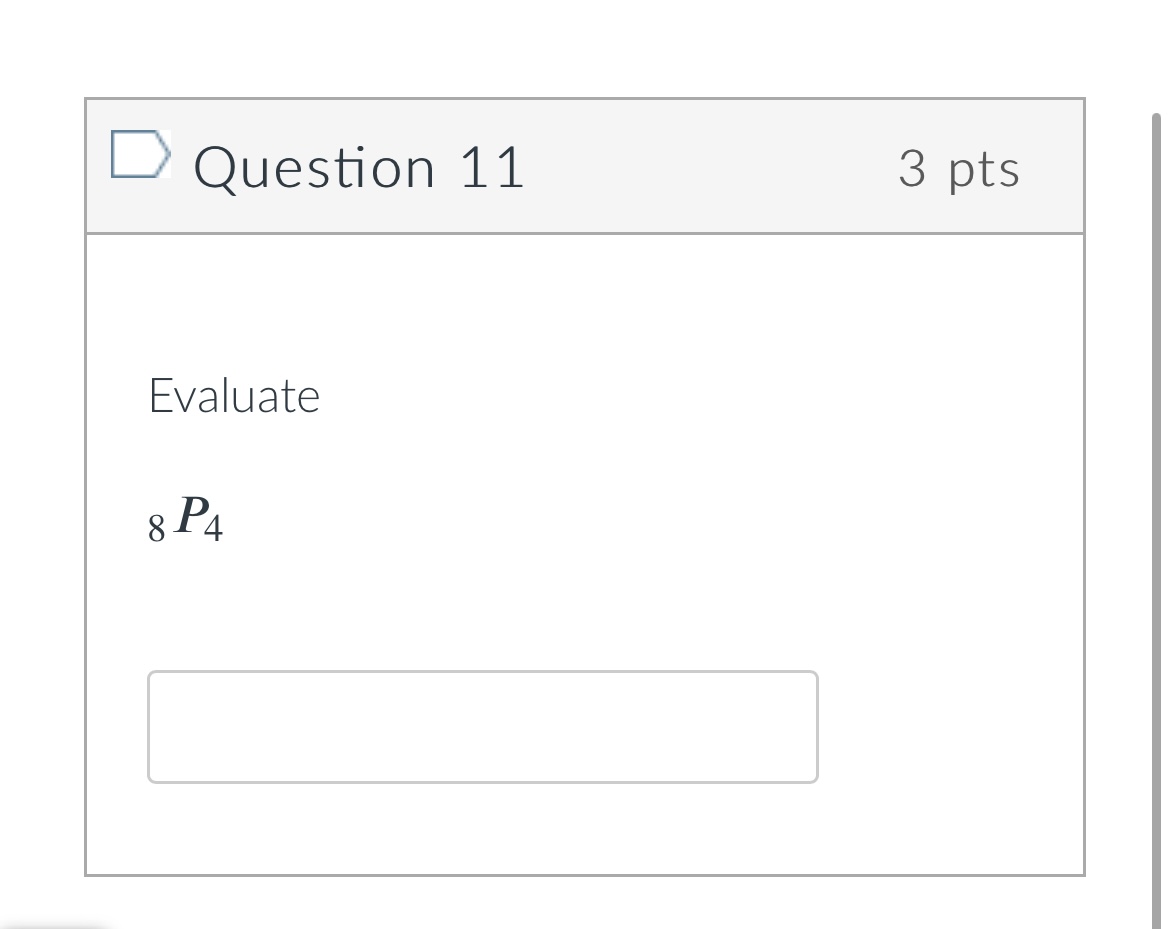
Task: Click the subscript 4 after P
Action: point(213,529)
